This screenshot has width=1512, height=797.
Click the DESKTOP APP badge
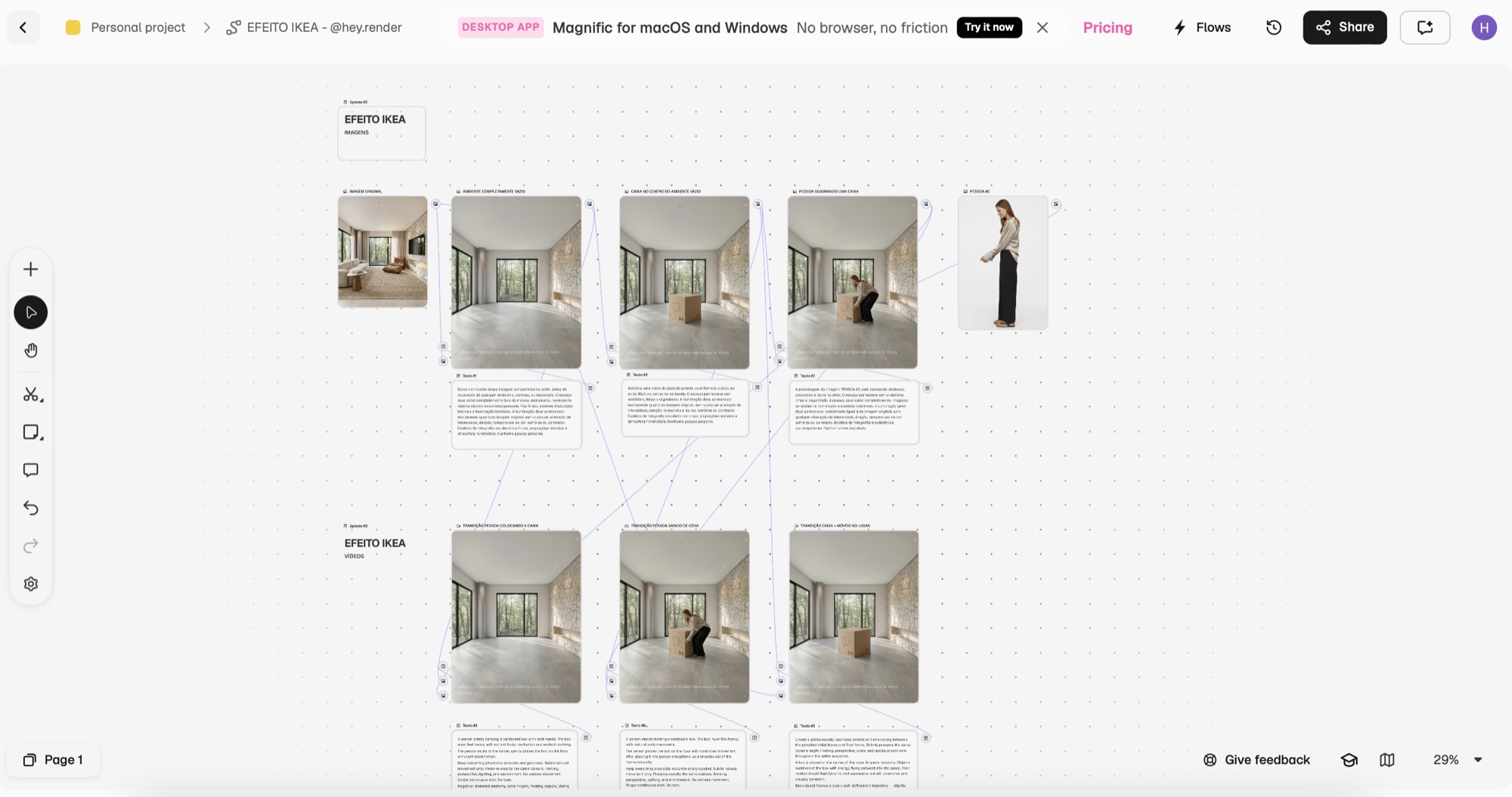[x=500, y=27]
